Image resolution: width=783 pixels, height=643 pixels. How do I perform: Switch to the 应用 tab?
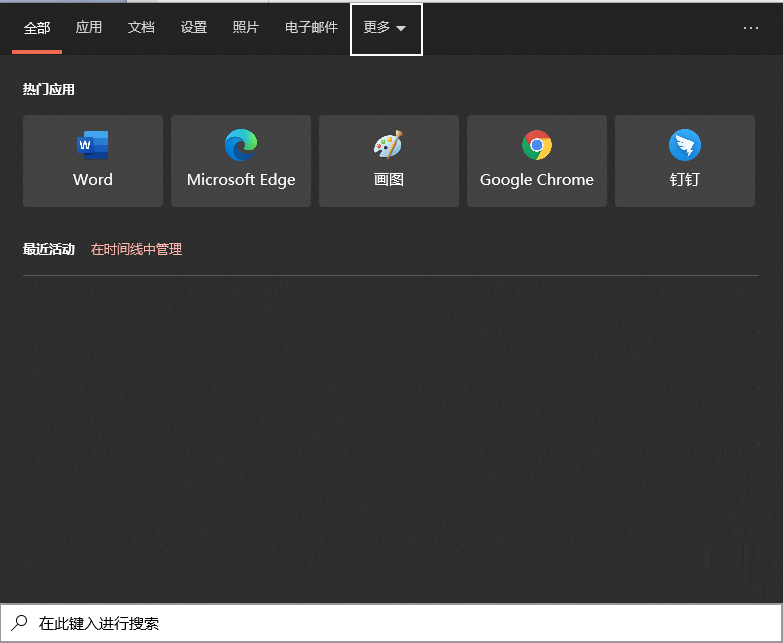[89, 27]
